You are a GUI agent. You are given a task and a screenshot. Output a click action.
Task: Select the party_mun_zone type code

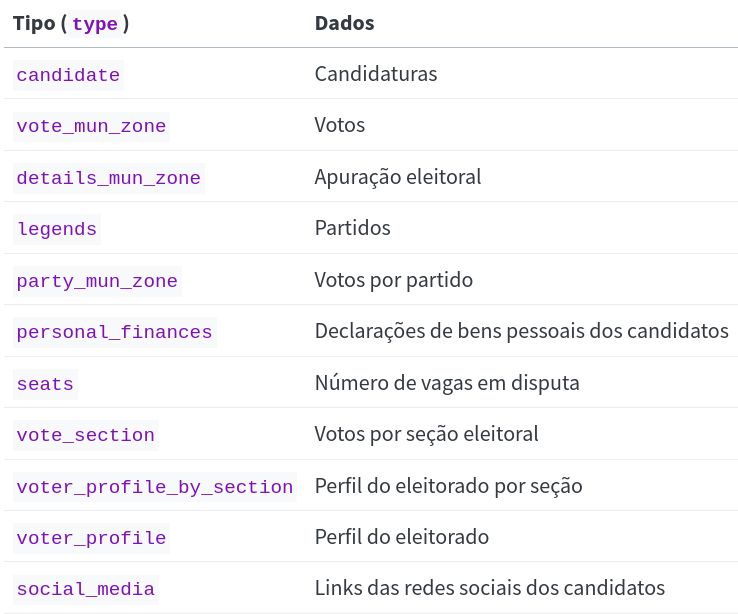(97, 281)
